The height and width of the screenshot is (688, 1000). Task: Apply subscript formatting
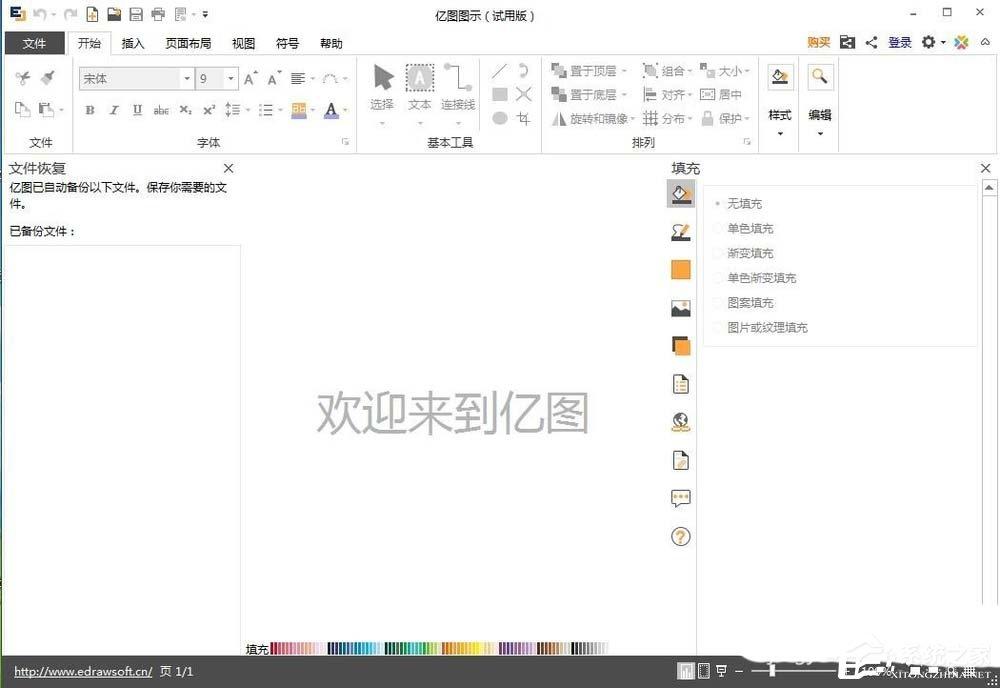(x=185, y=110)
